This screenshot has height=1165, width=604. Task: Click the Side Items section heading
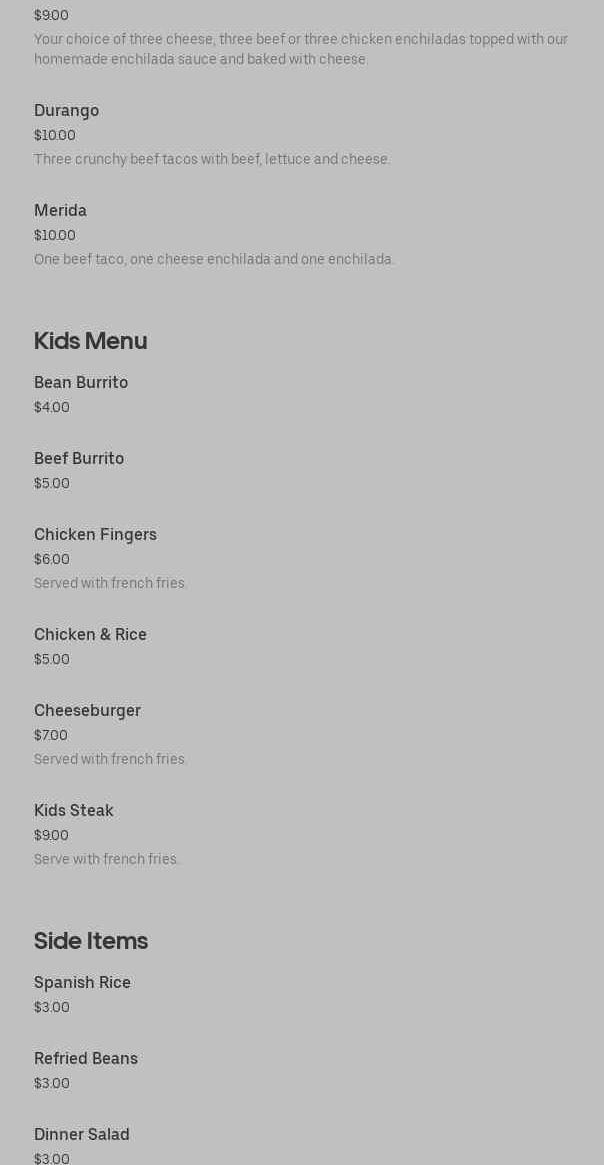pyautogui.click(x=91, y=941)
